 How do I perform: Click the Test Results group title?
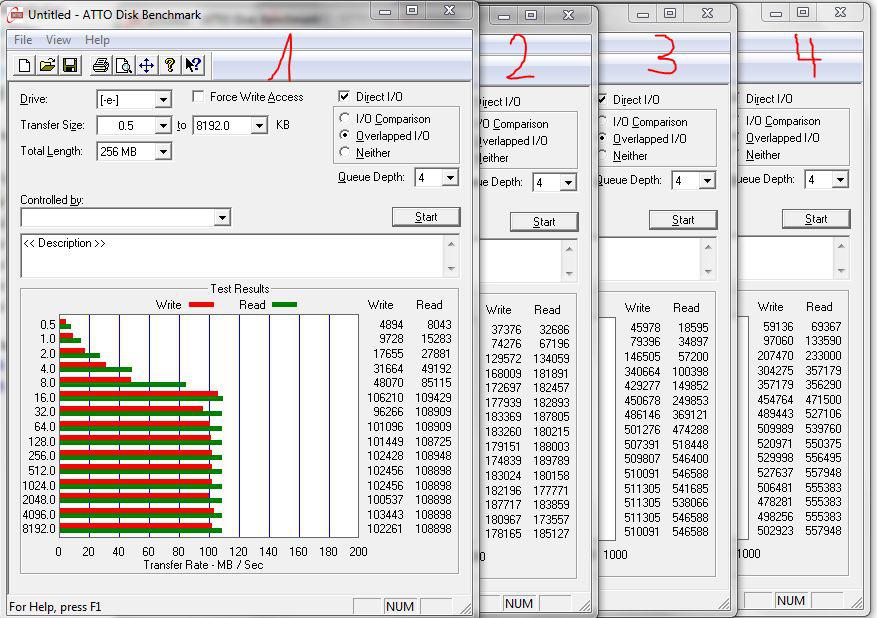point(239,289)
